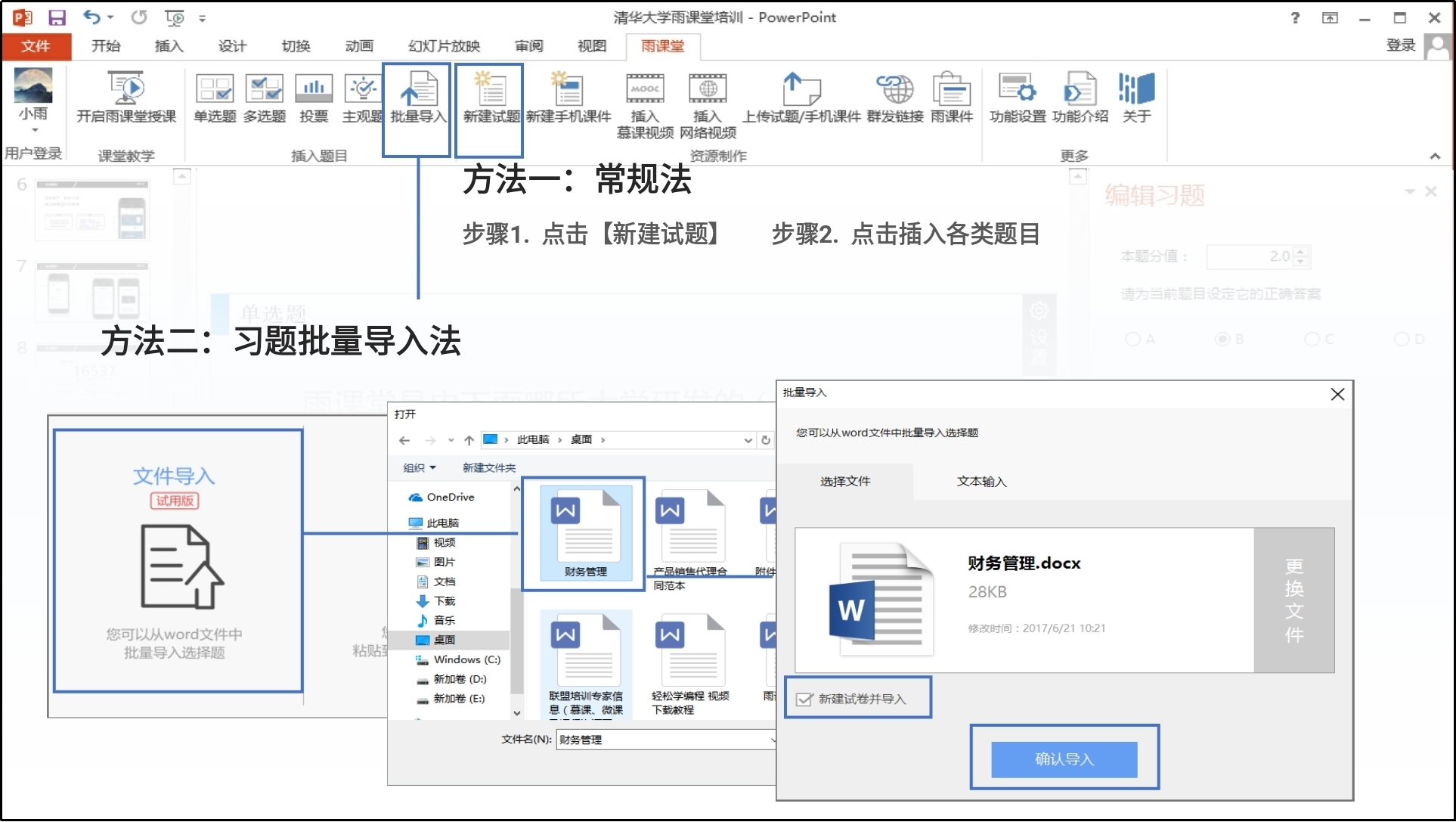The height and width of the screenshot is (822, 1456).
Task: Click 插入慕课视频 icon
Action: tap(645, 105)
